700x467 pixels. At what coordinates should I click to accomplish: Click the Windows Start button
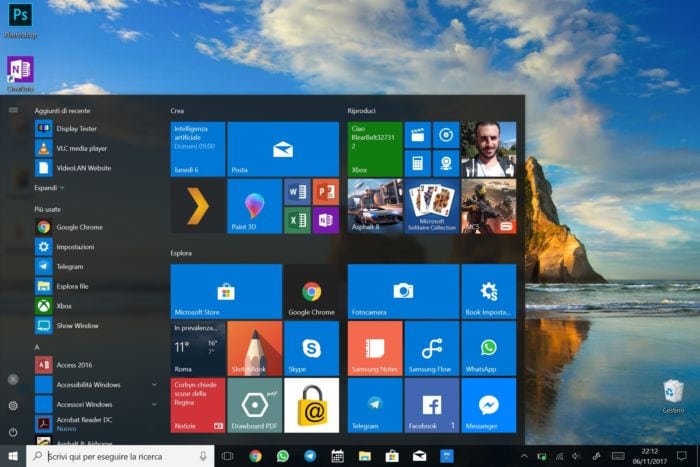click(13, 456)
